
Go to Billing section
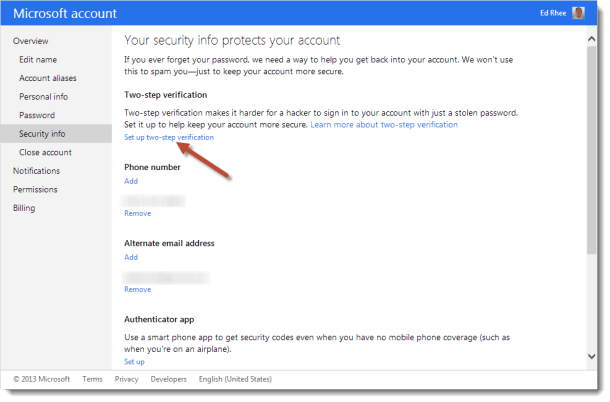click(x=24, y=208)
